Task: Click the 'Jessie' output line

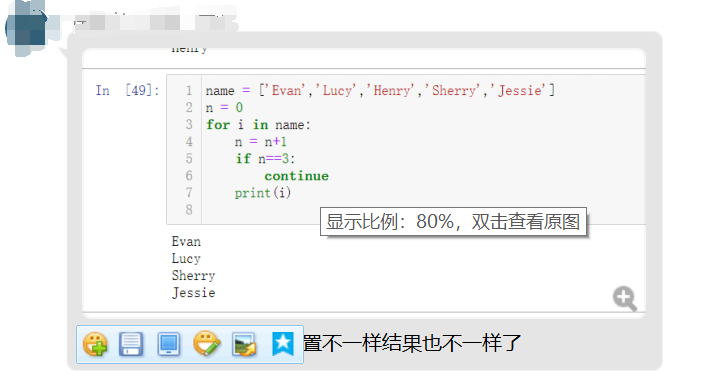Action: tap(193, 293)
